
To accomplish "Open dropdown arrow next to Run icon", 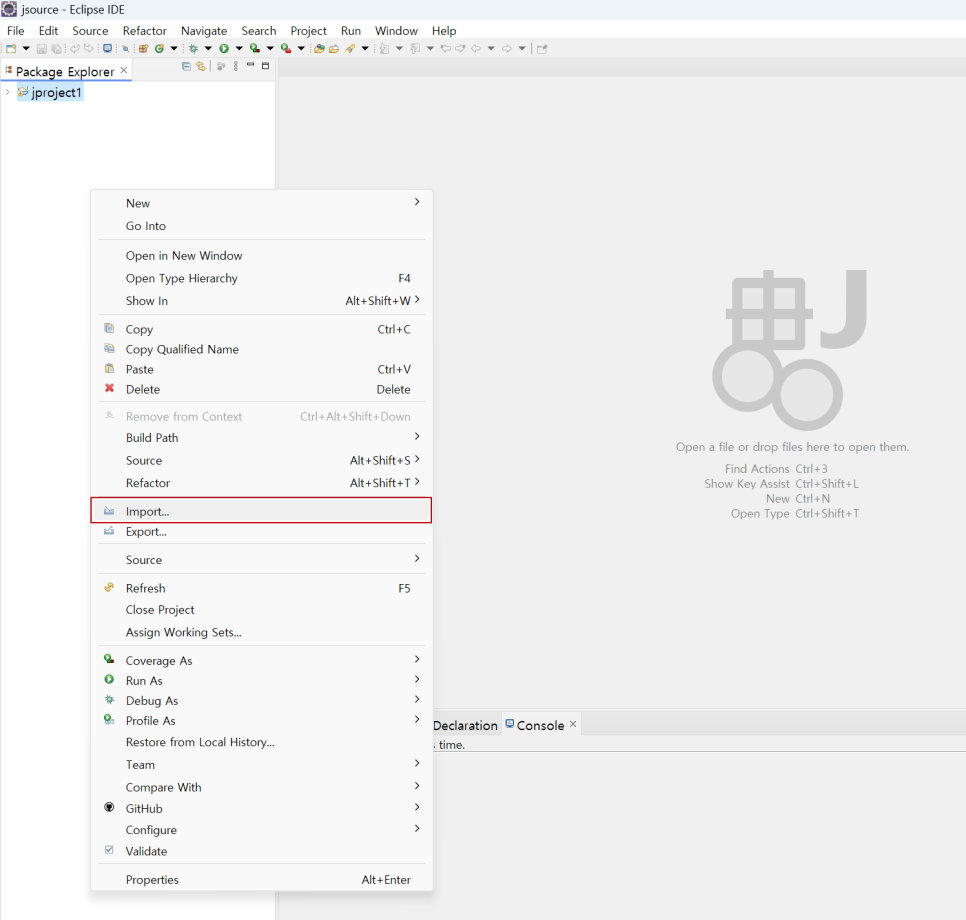I will [x=239, y=49].
